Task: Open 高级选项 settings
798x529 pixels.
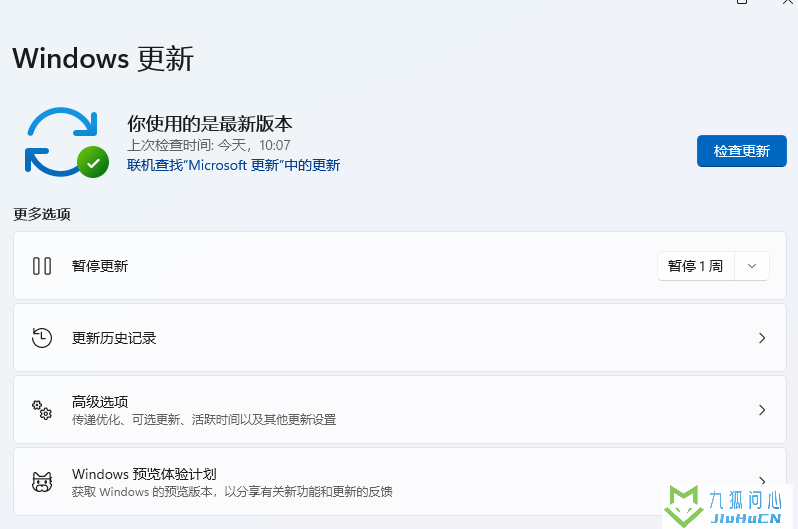Action: coord(400,410)
